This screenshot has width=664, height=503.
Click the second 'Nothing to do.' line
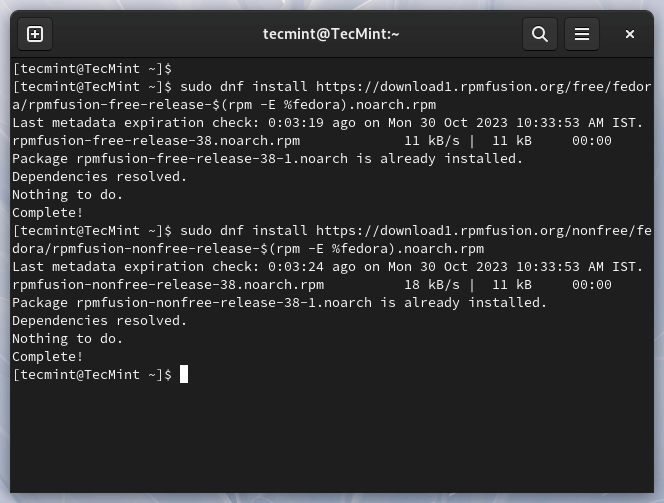[67, 339]
